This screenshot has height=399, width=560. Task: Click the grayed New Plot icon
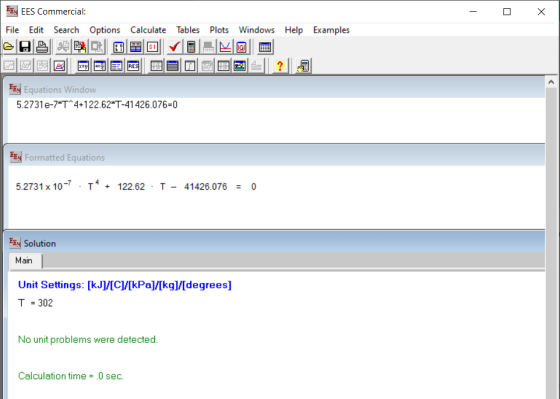tap(9, 66)
